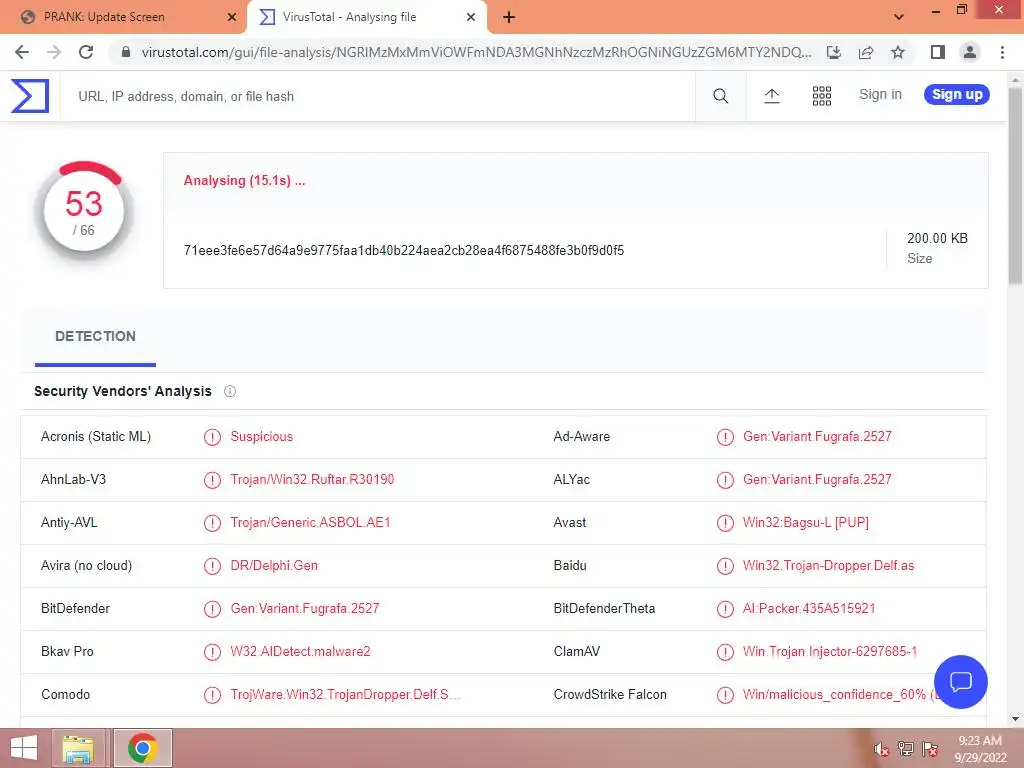Open the apps grid icon
Viewport: 1024px width, 768px height.
pyautogui.click(x=822, y=96)
